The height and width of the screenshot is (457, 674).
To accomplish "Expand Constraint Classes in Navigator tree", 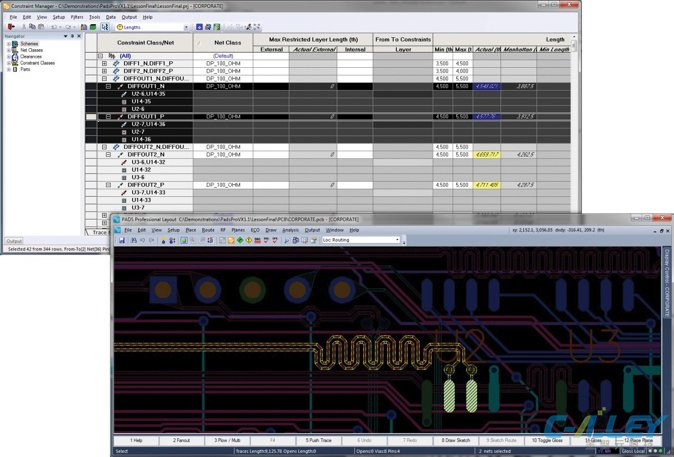I will pyautogui.click(x=9, y=63).
